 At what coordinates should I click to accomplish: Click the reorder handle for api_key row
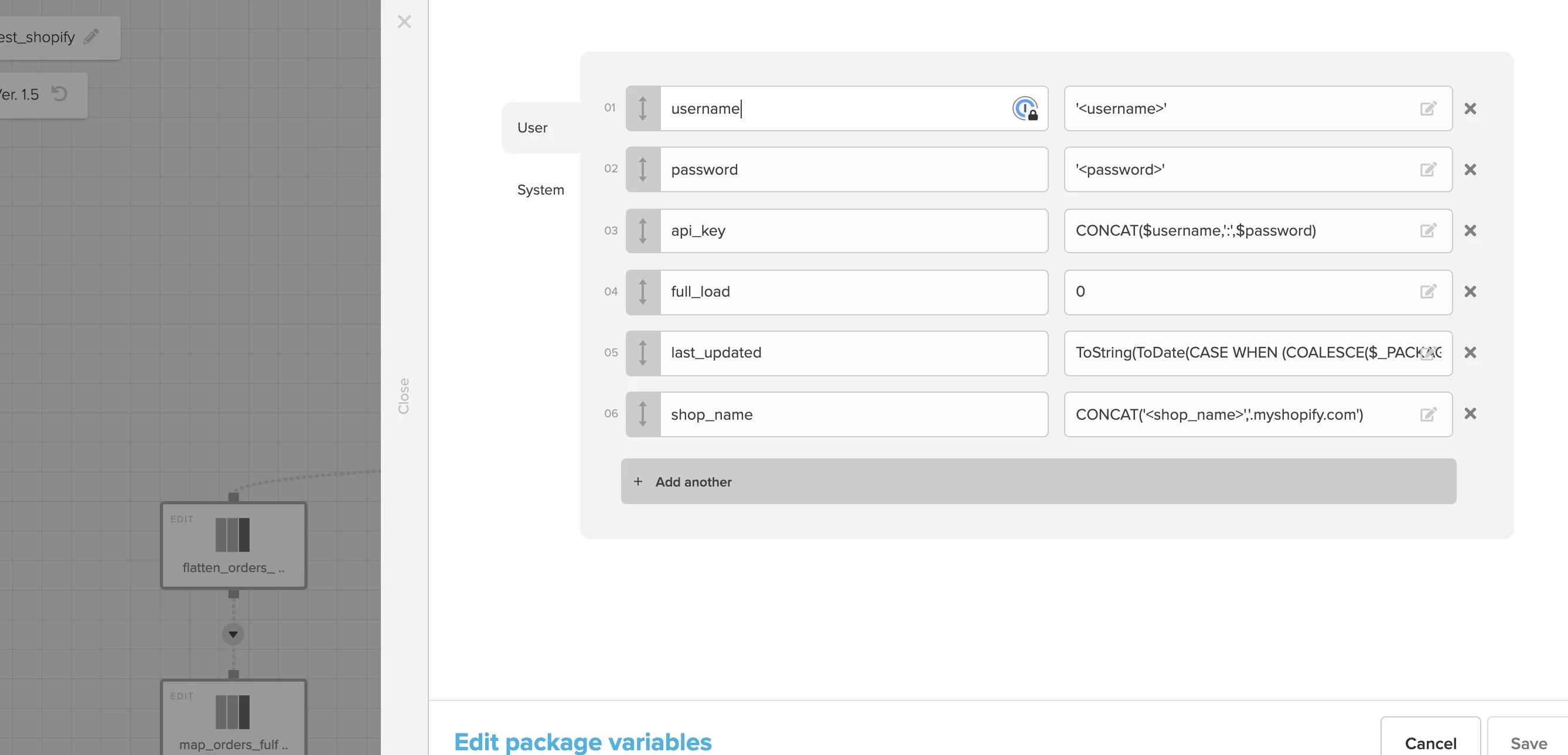click(643, 231)
